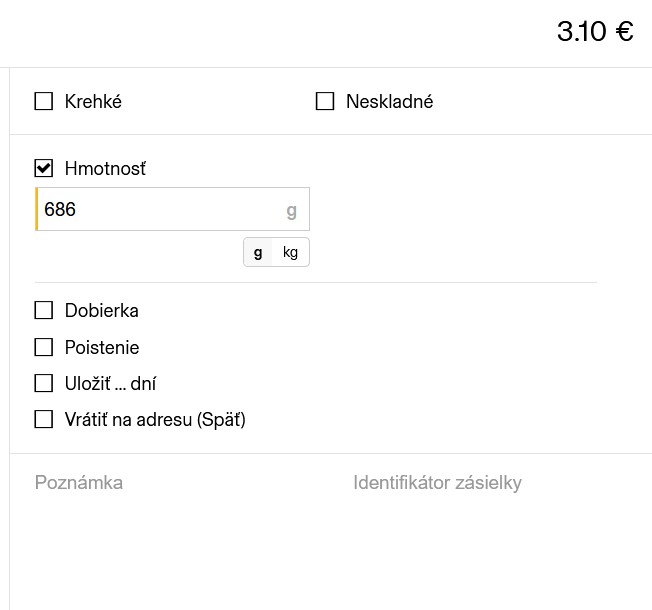The height and width of the screenshot is (610, 652).
Task: Click the weight field containing 686
Action: click(x=160, y=210)
